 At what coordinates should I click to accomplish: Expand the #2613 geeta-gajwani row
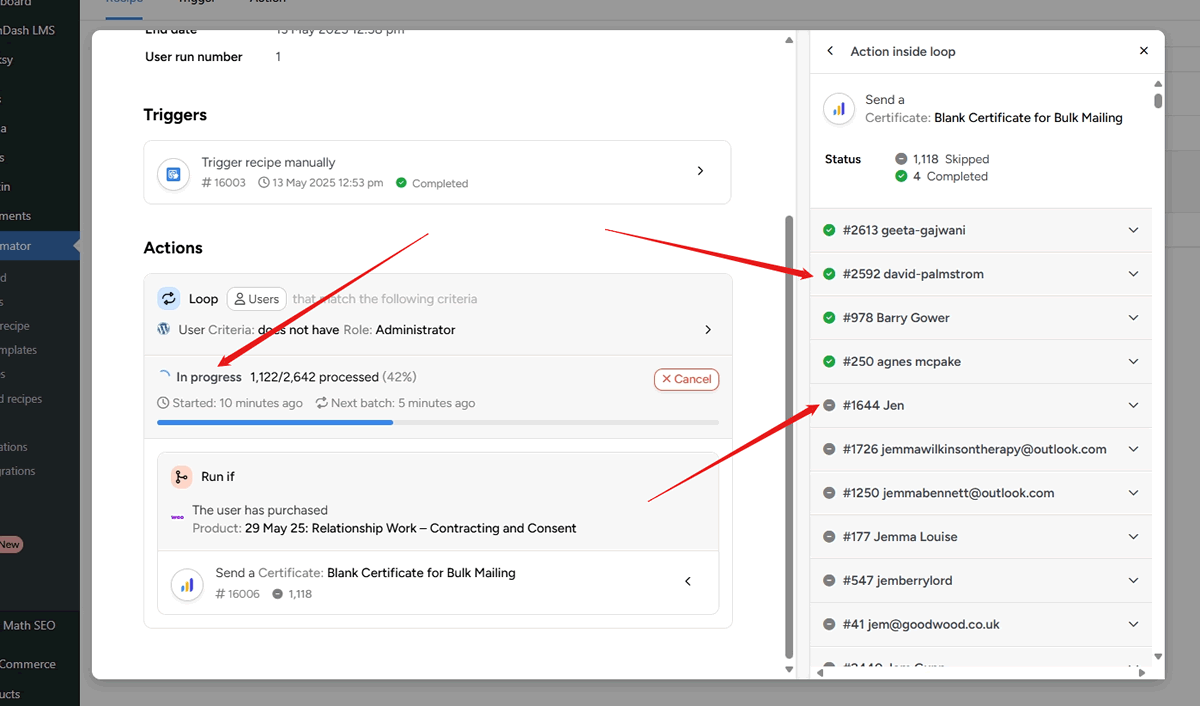[1133, 230]
